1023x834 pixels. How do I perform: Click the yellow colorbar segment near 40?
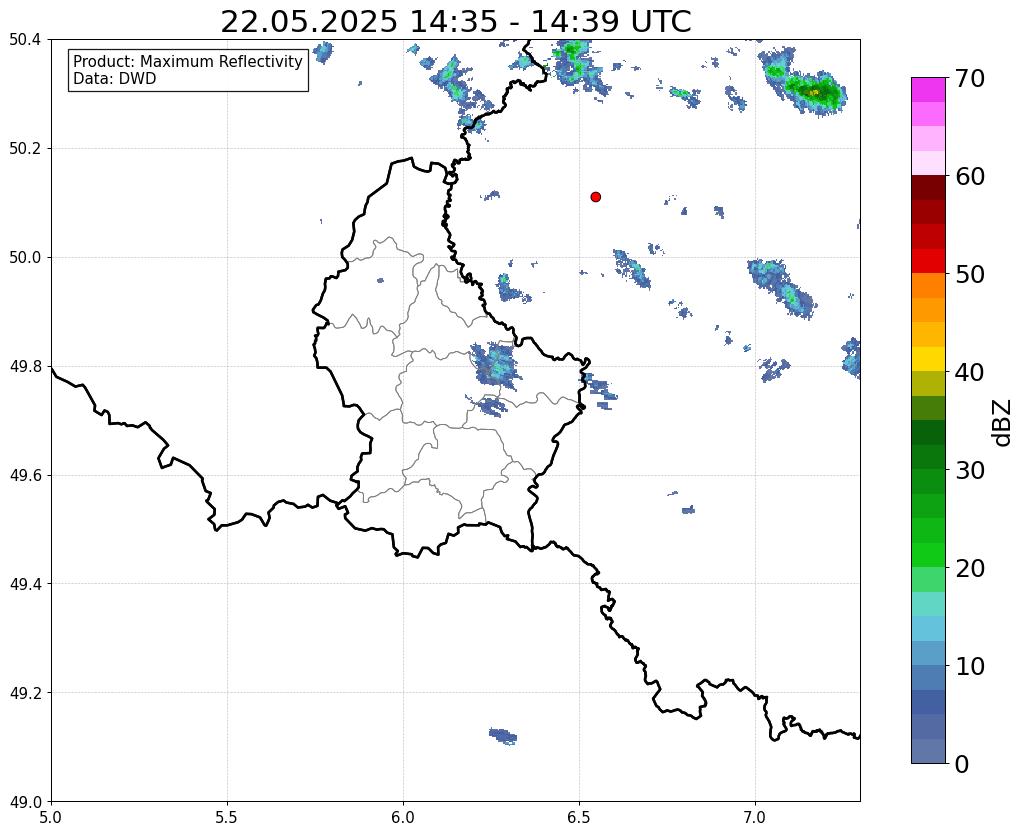928,359
